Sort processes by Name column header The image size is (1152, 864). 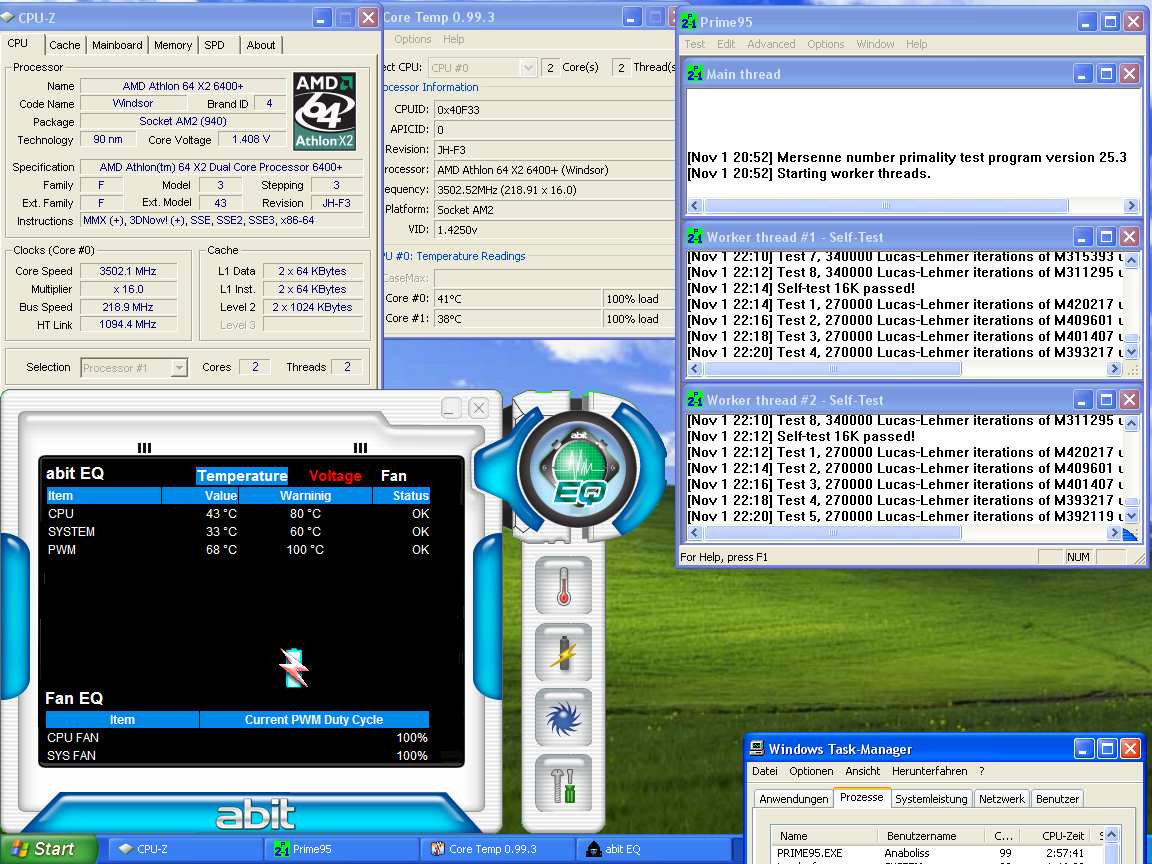pos(824,835)
